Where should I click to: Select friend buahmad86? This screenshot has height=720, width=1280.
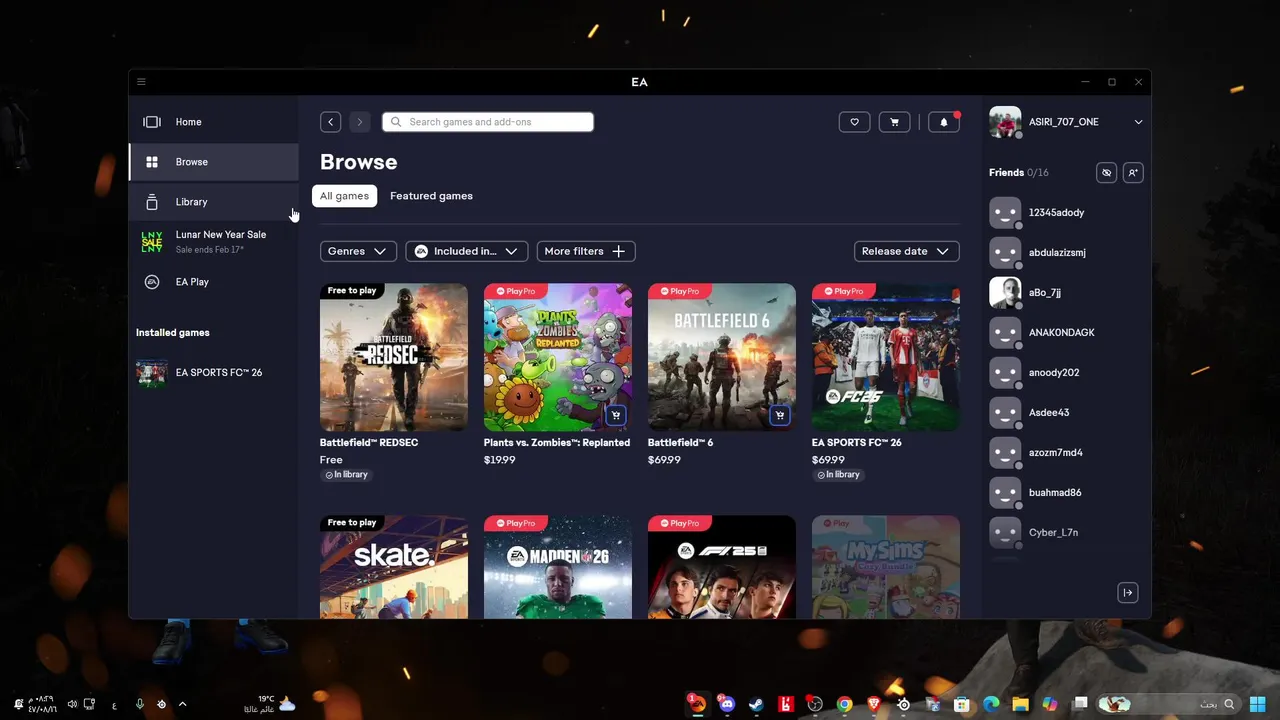pyautogui.click(x=1065, y=493)
